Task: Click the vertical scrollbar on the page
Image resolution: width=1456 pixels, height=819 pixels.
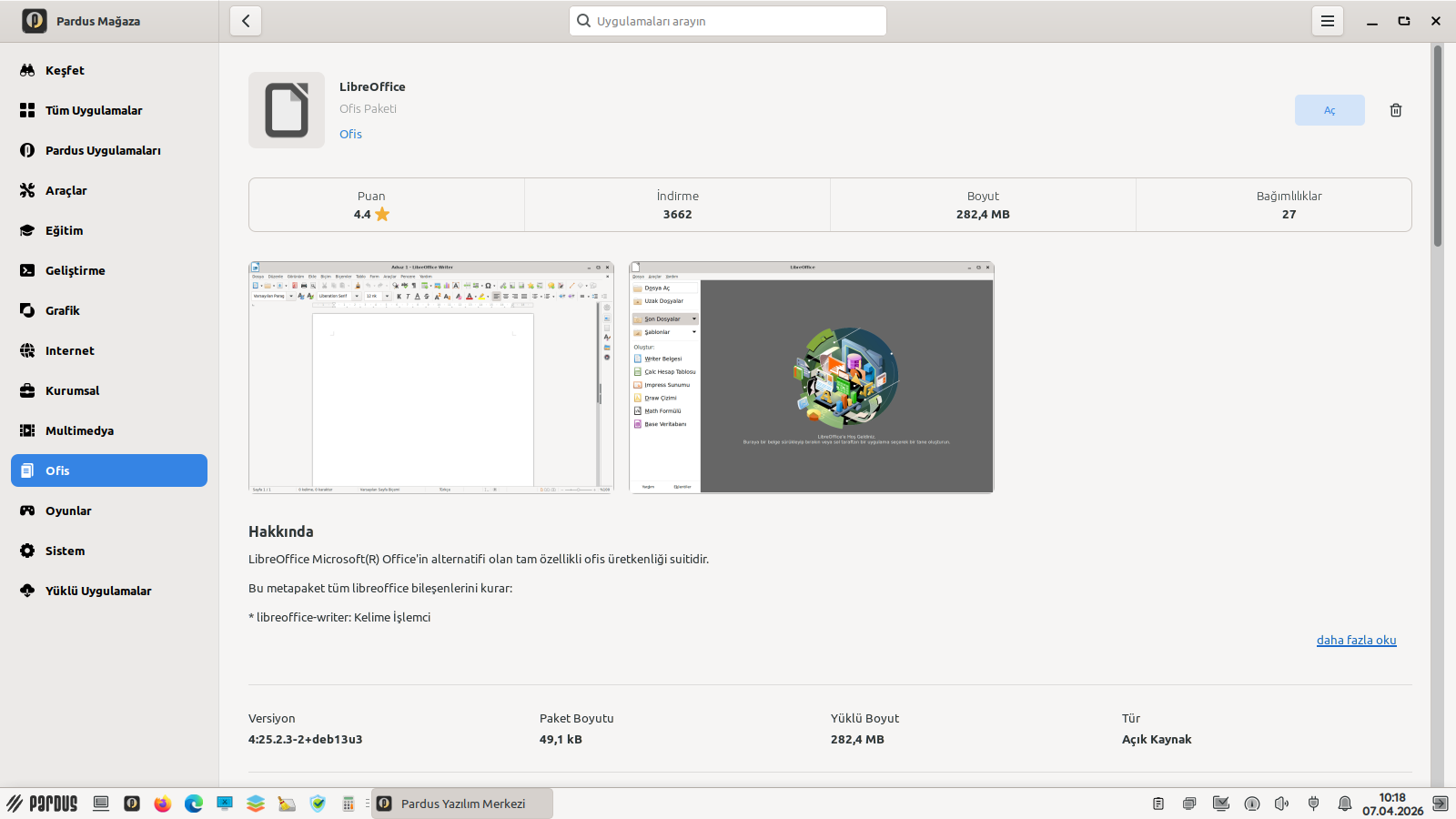Action: click(x=1438, y=146)
